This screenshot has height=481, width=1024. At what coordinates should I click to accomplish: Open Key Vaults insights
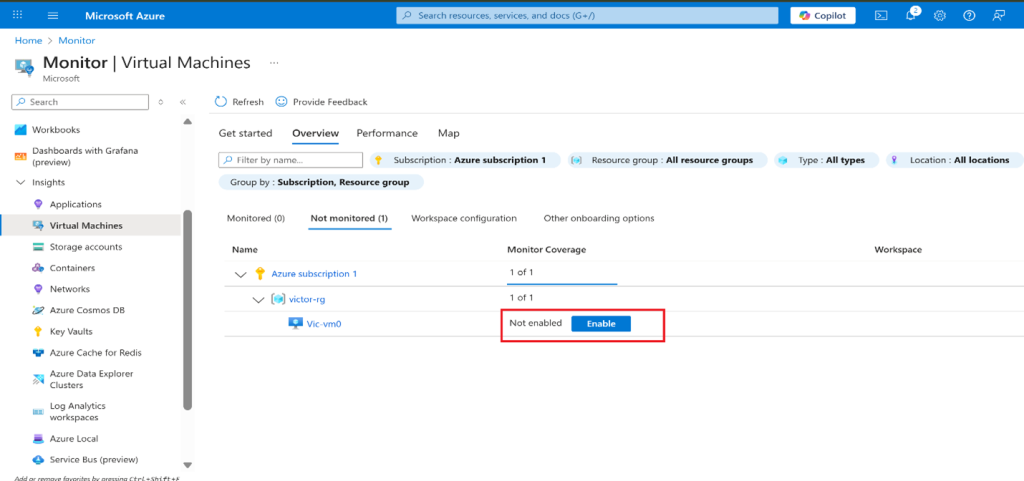point(71,331)
